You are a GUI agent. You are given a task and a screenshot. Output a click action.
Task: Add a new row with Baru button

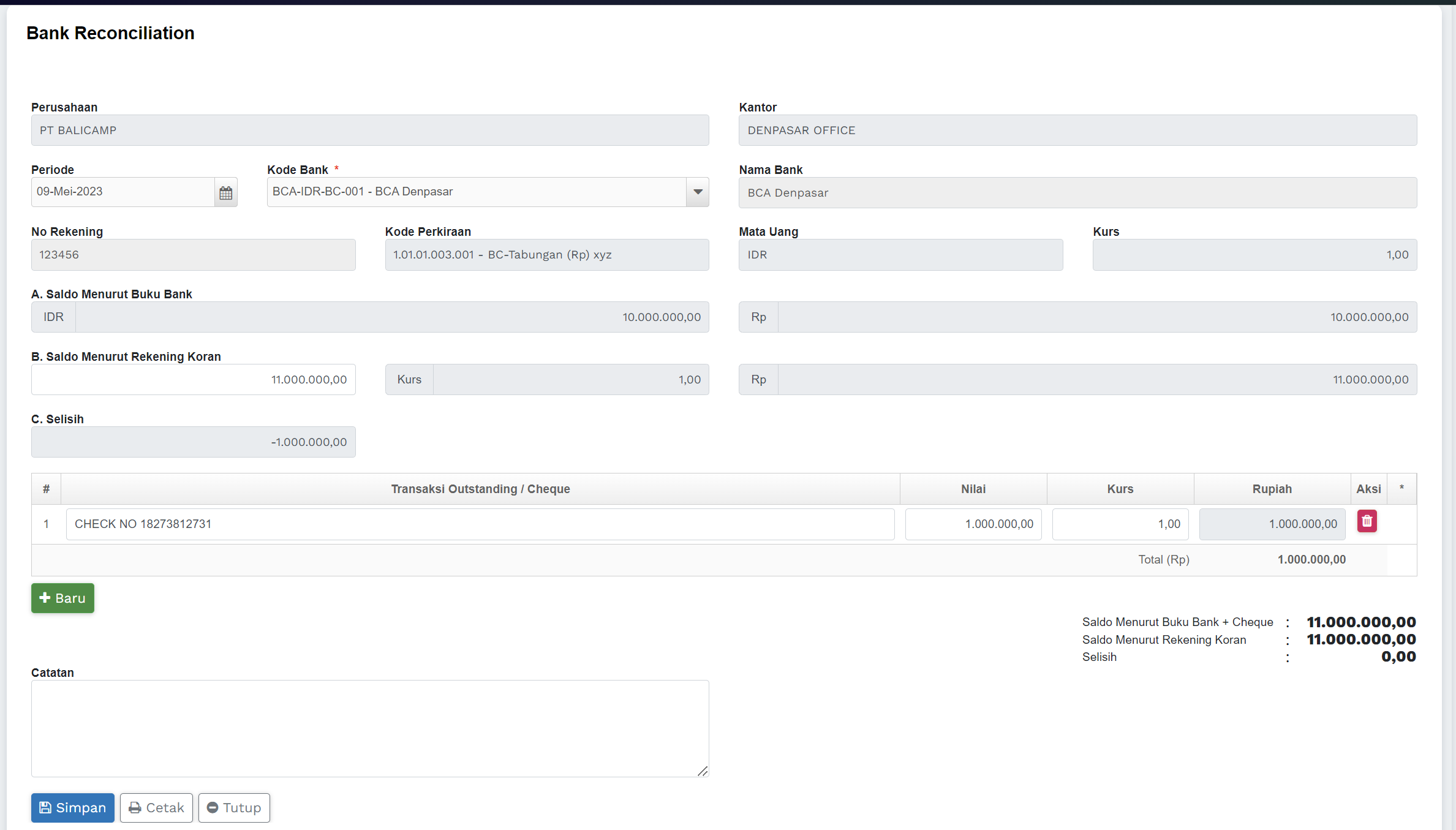62,598
